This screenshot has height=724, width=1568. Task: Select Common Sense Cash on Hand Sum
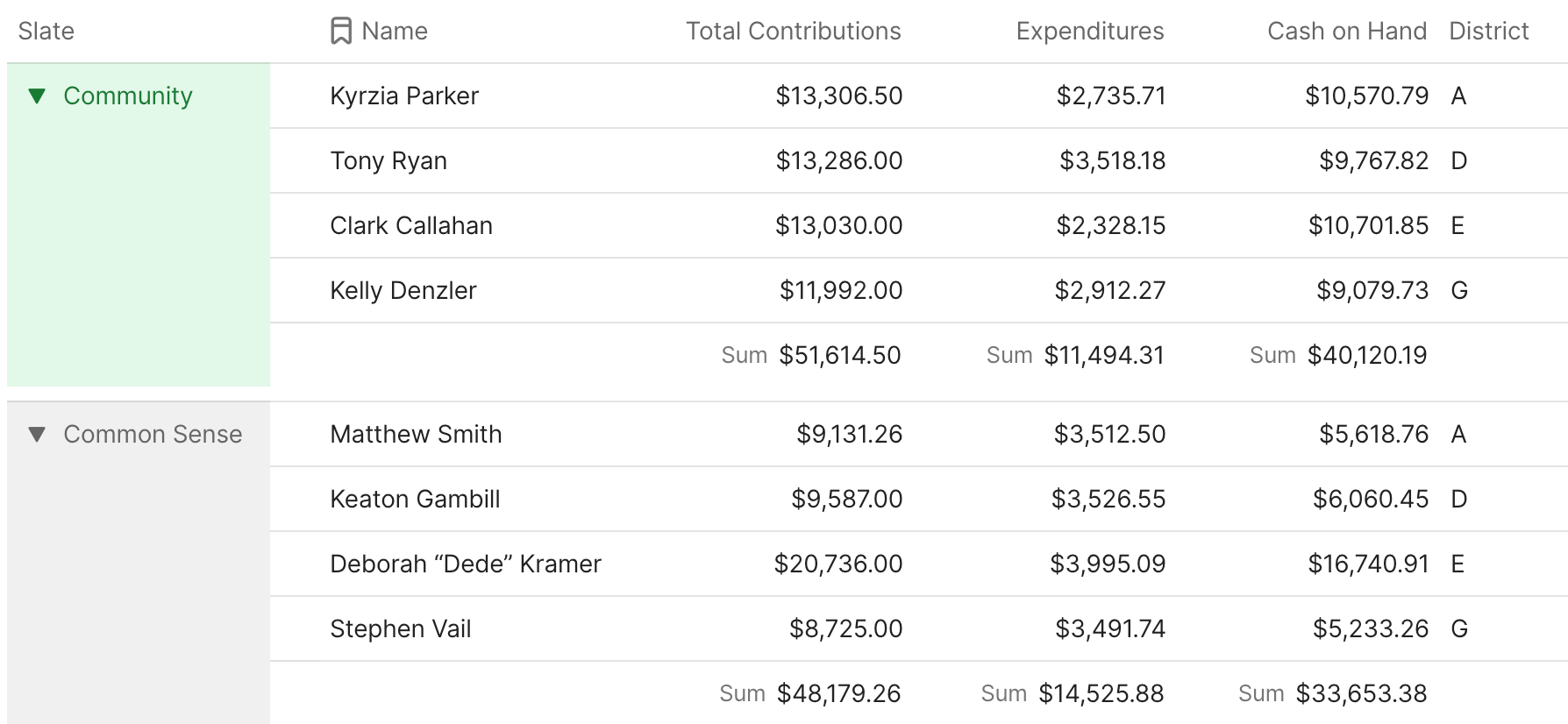click(x=1332, y=693)
